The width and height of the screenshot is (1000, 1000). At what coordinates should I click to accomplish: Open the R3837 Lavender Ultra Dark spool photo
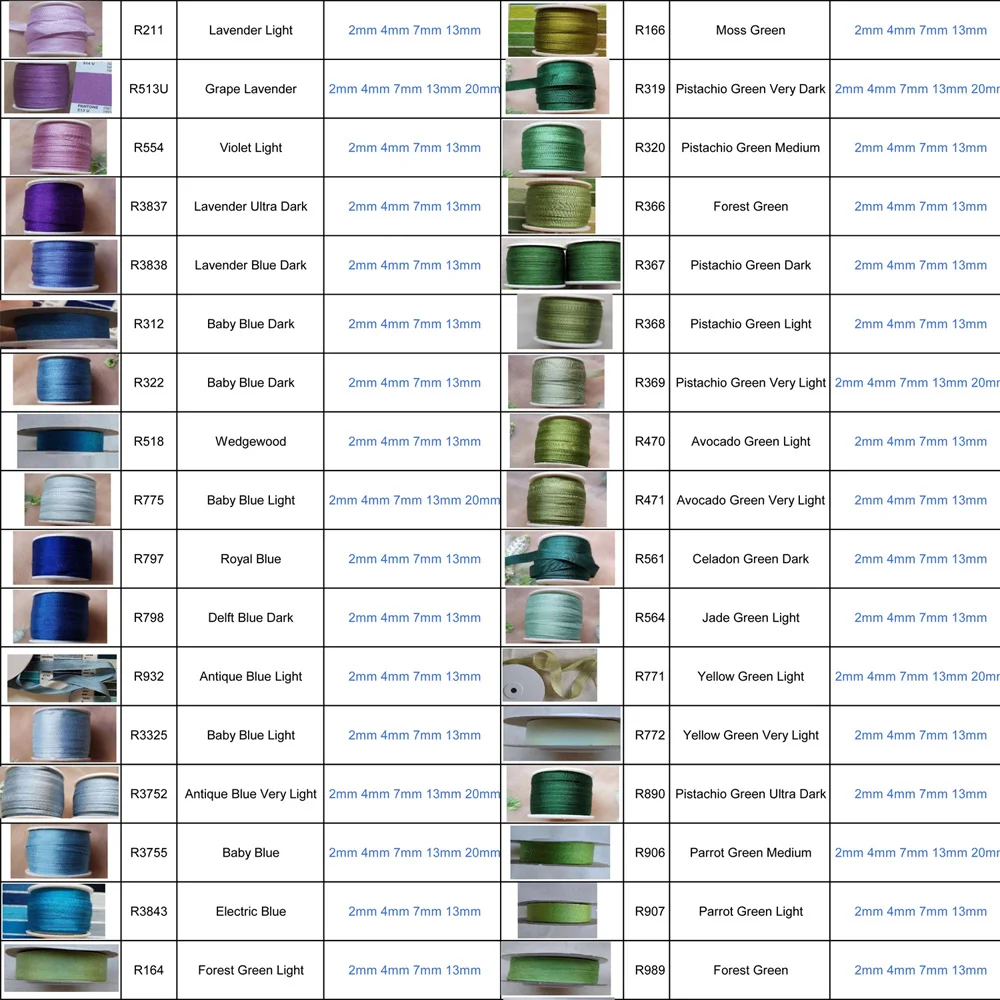pyautogui.click(x=61, y=206)
